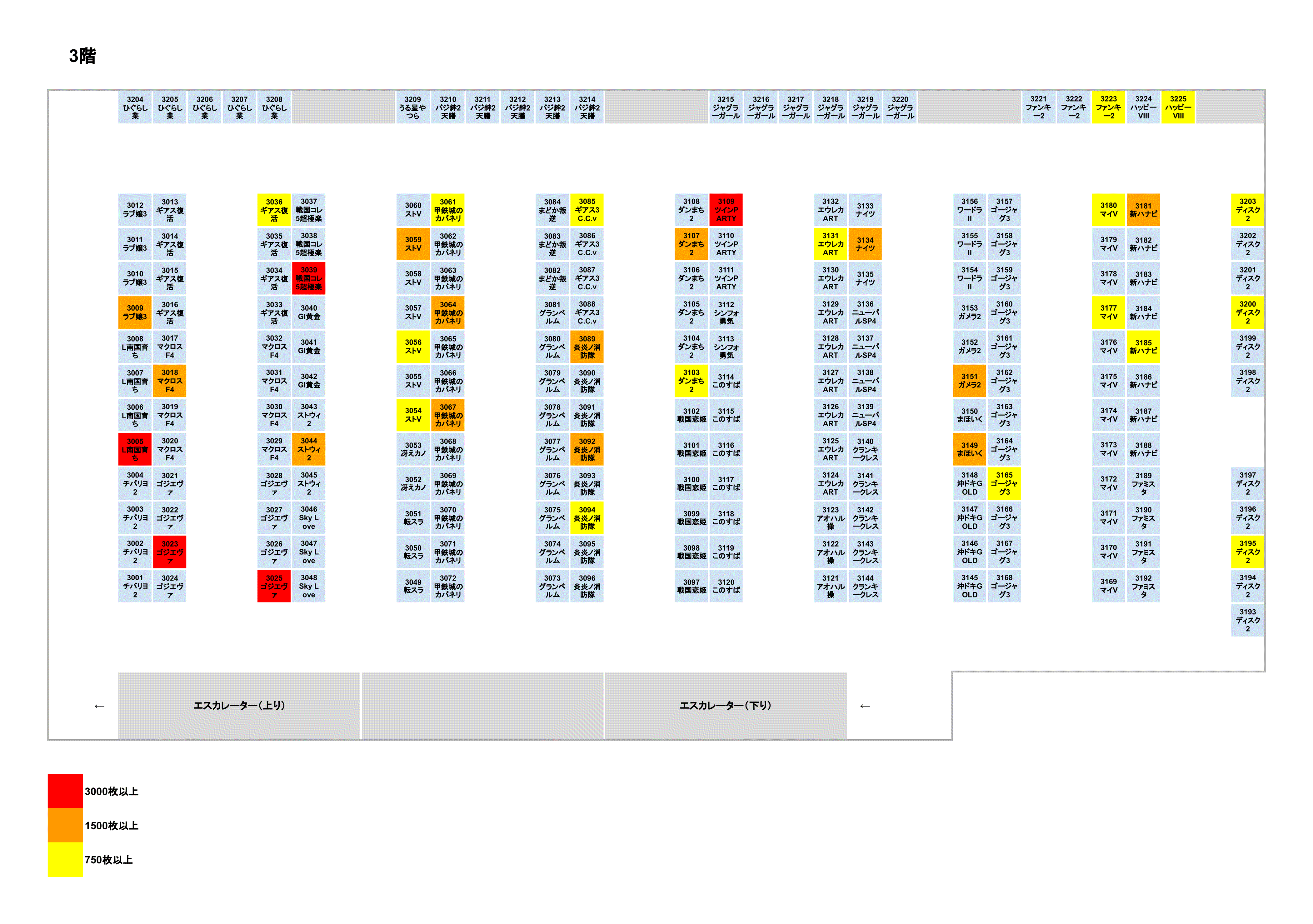Screen dimensions: 1313x924
Task: Select orange machine 3067 甲鉄城のカバネリ
Action: [x=448, y=415]
